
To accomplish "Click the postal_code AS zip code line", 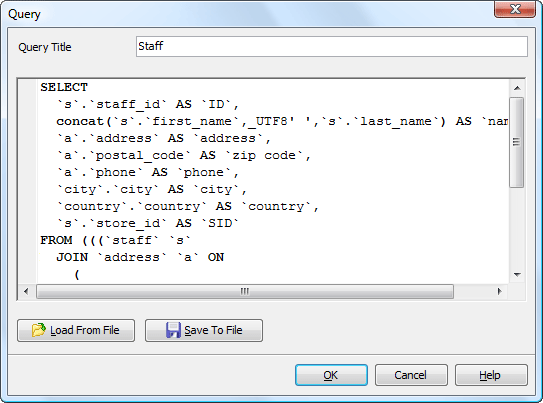I will pos(184,155).
